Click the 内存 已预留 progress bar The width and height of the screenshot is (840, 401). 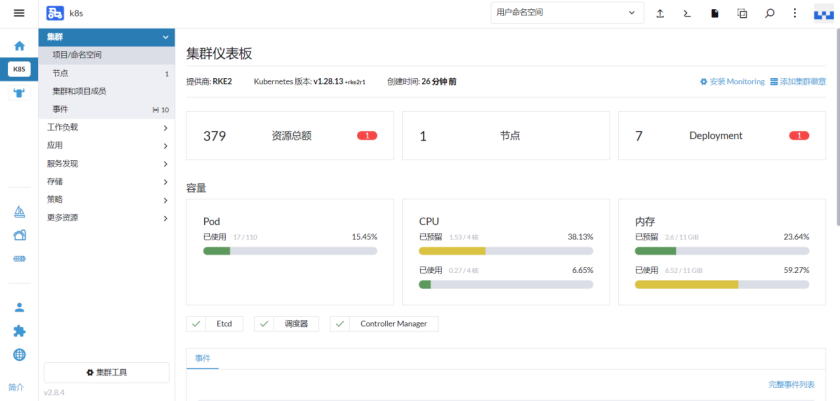[x=722, y=251]
